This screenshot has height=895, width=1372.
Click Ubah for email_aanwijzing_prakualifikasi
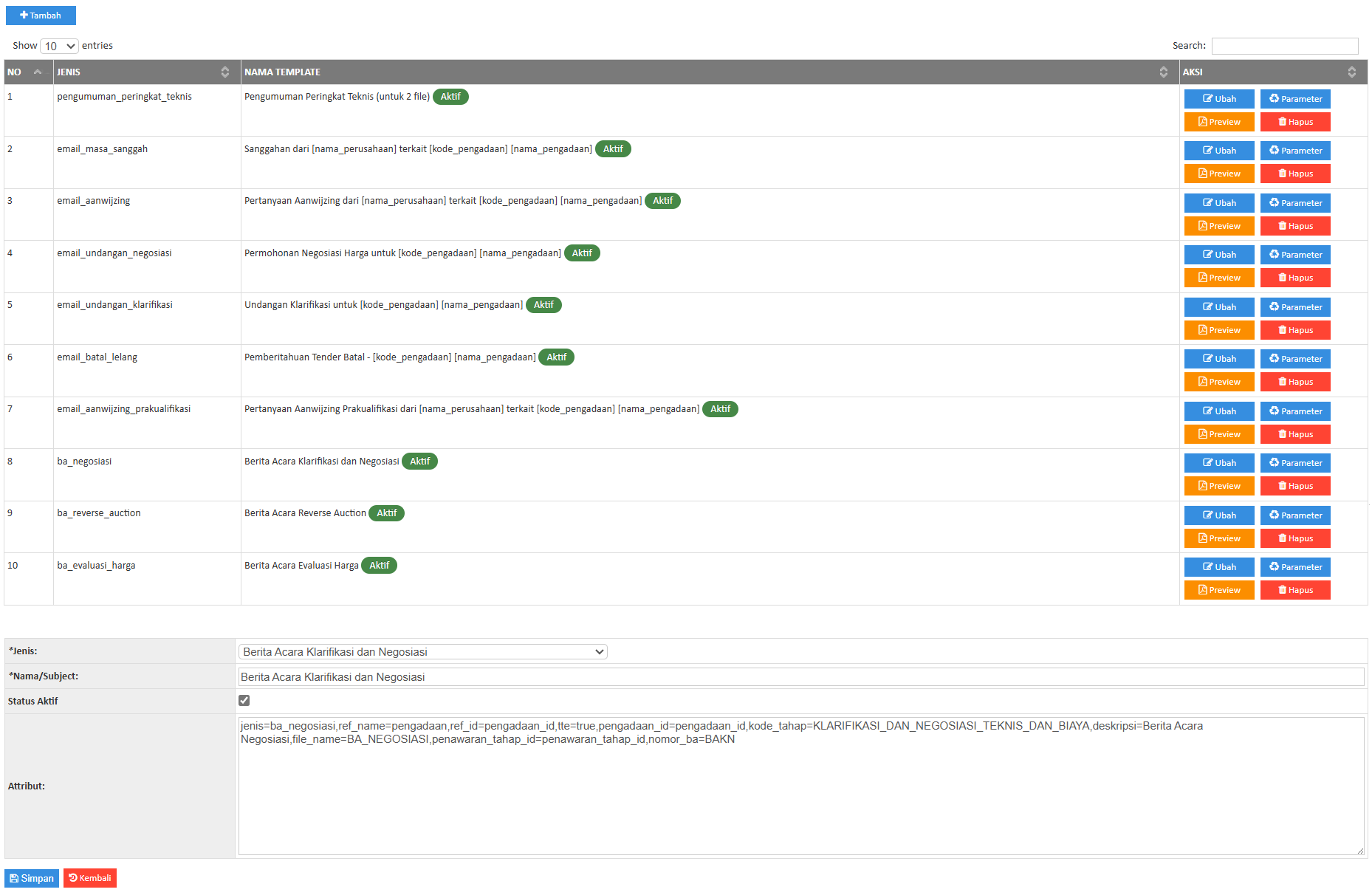coord(1219,411)
